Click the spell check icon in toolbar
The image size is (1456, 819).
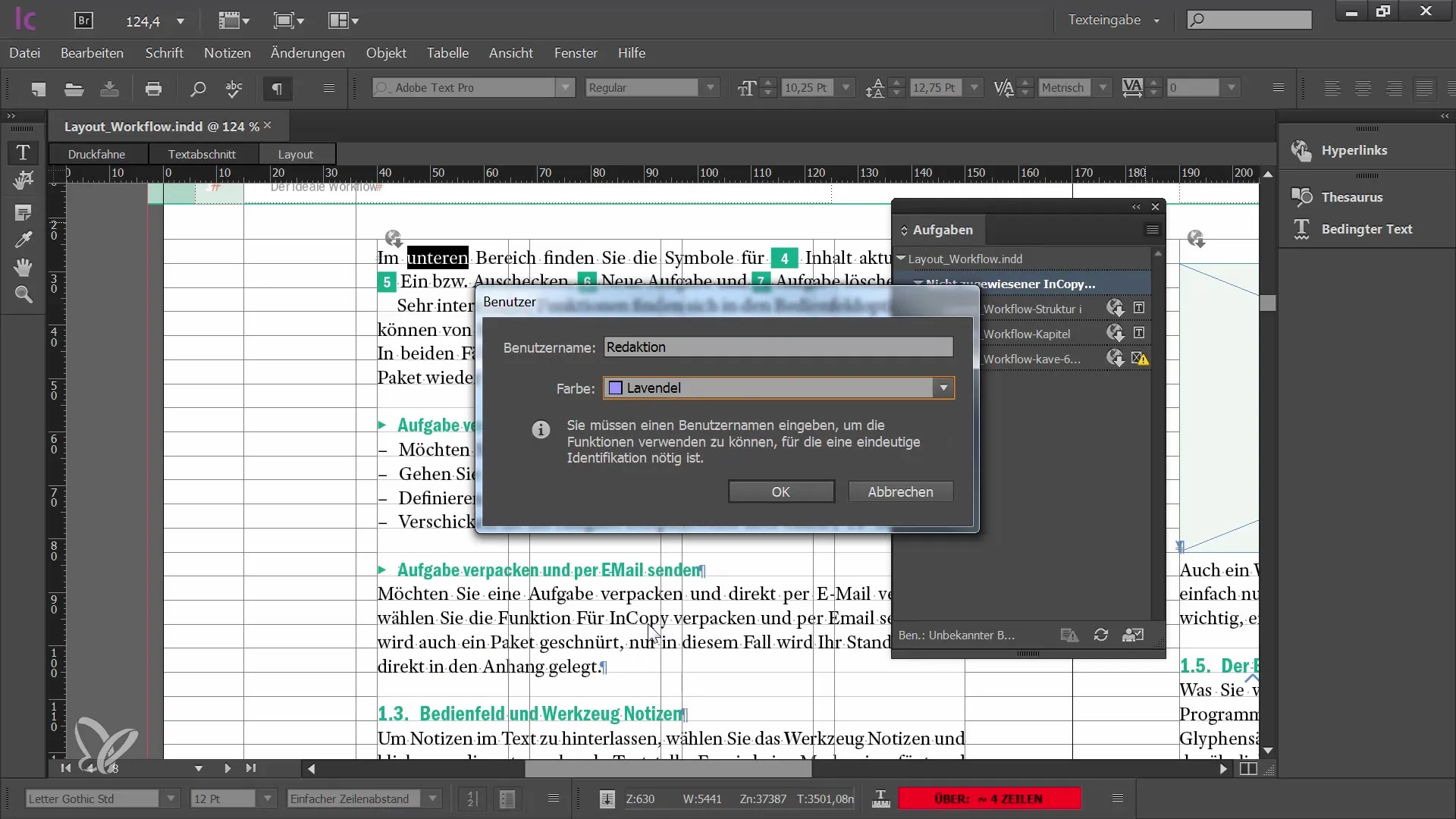(234, 90)
